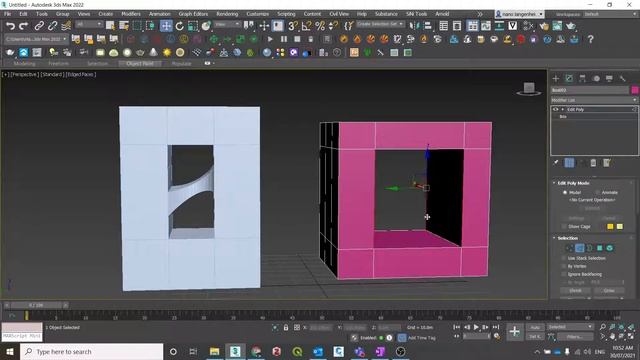The width and height of the screenshot is (640, 360).
Task: Select Vertex sub-object level icon
Action: coord(570,248)
